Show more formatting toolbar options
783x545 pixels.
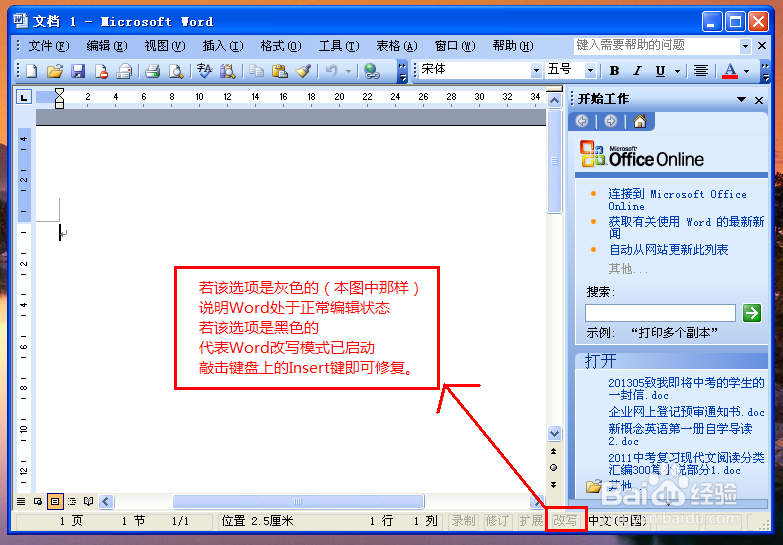click(x=765, y=71)
